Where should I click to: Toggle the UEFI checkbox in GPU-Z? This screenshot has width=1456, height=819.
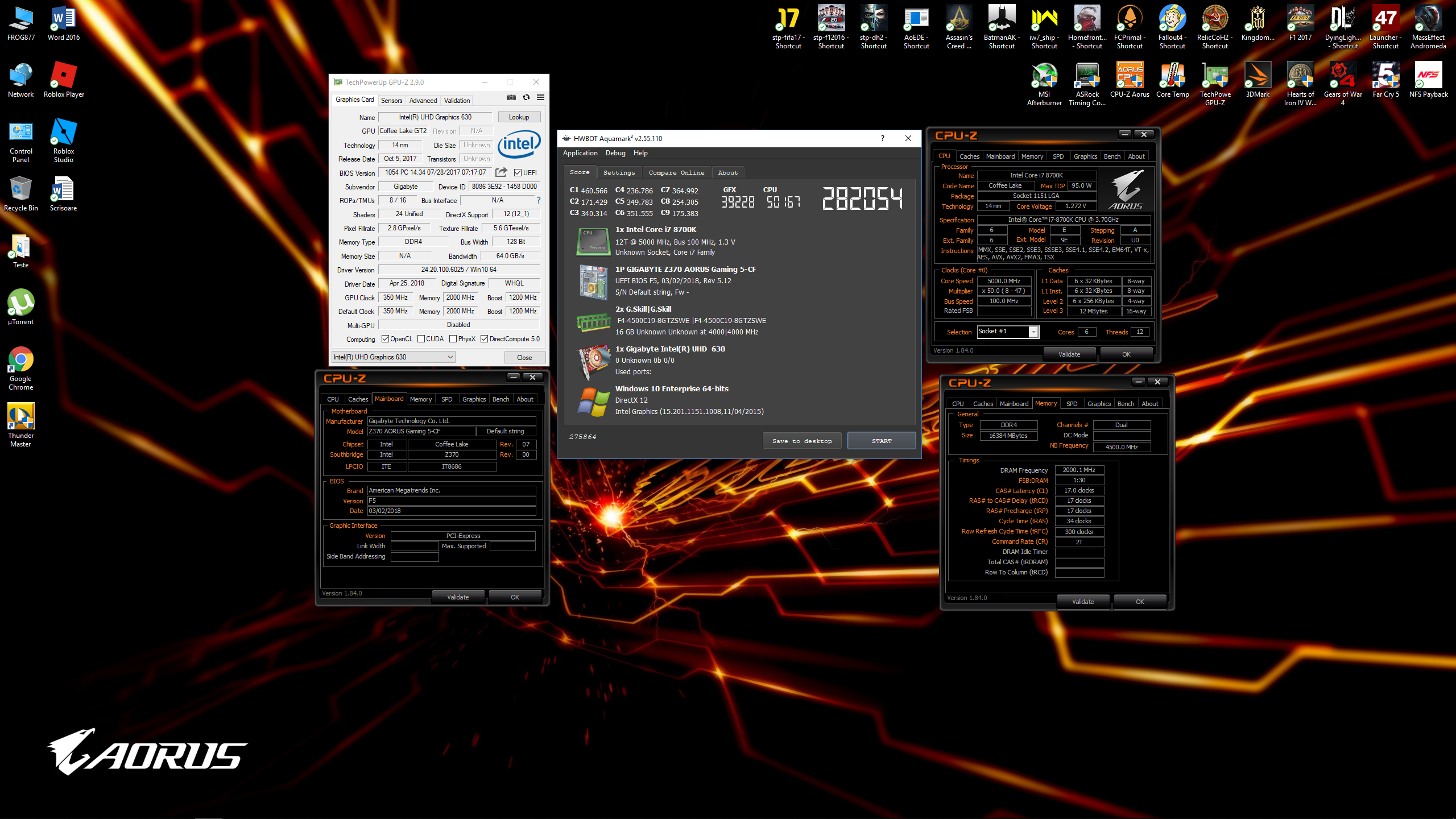point(518,172)
